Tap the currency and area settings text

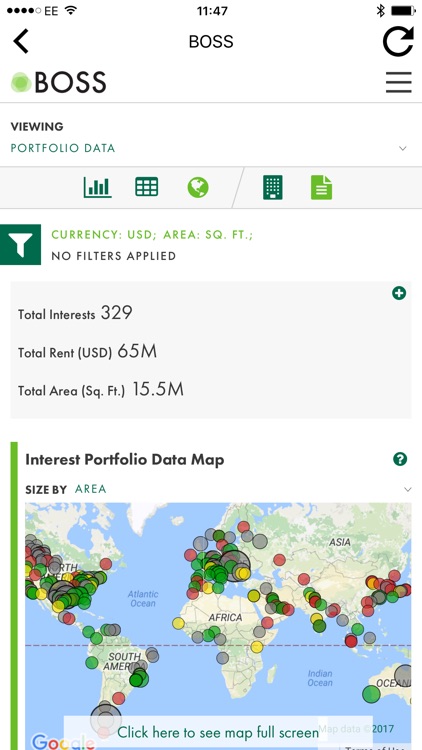pyautogui.click(x=152, y=235)
